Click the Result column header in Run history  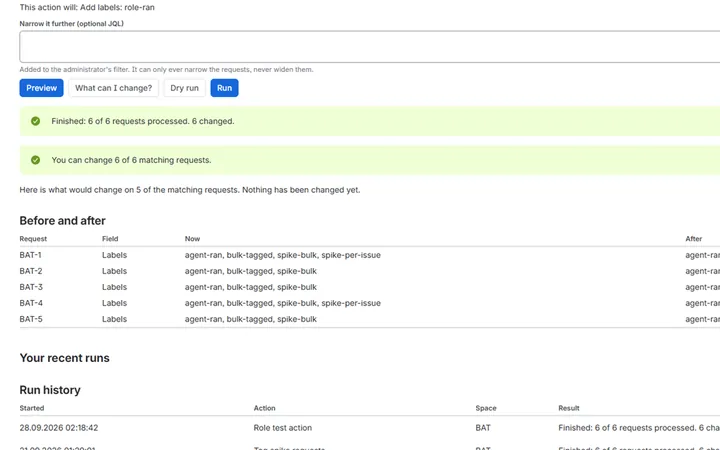pos(569,408)
